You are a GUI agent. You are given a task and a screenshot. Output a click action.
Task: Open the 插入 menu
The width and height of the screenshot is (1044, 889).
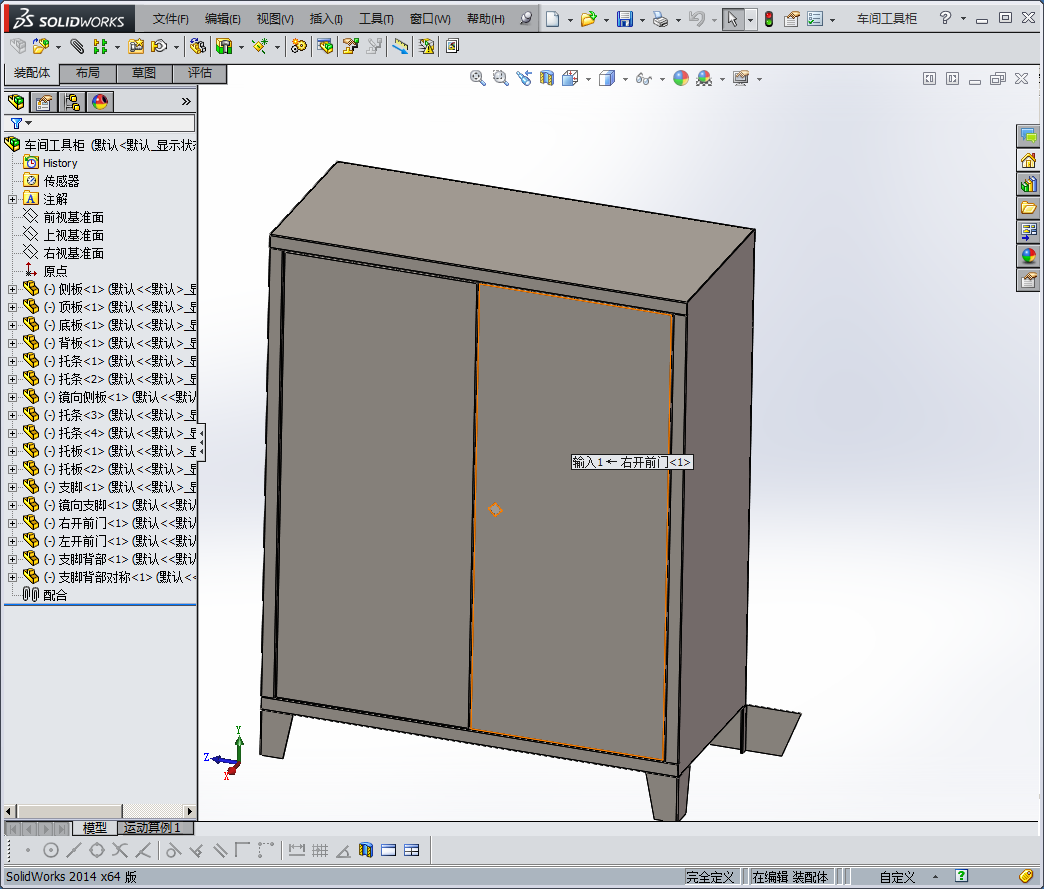(x=326, y=19)
